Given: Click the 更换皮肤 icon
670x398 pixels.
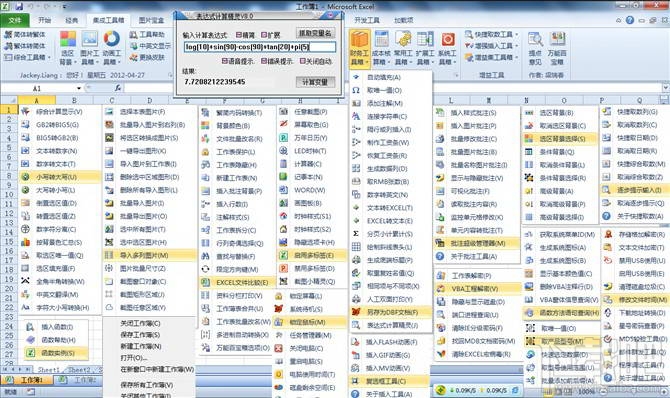Looking at the screenshot, I should pos(134,57).
